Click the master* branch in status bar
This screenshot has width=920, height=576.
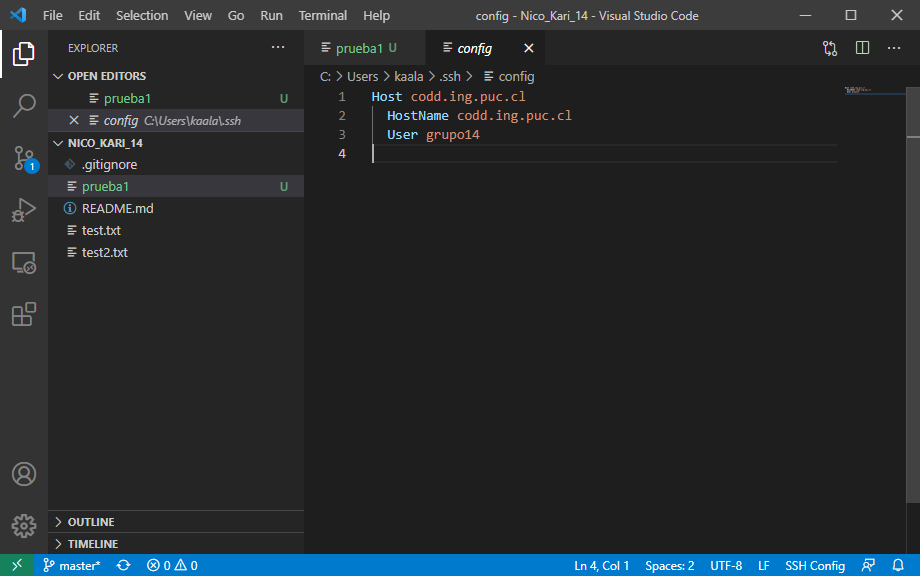[72, 565]
